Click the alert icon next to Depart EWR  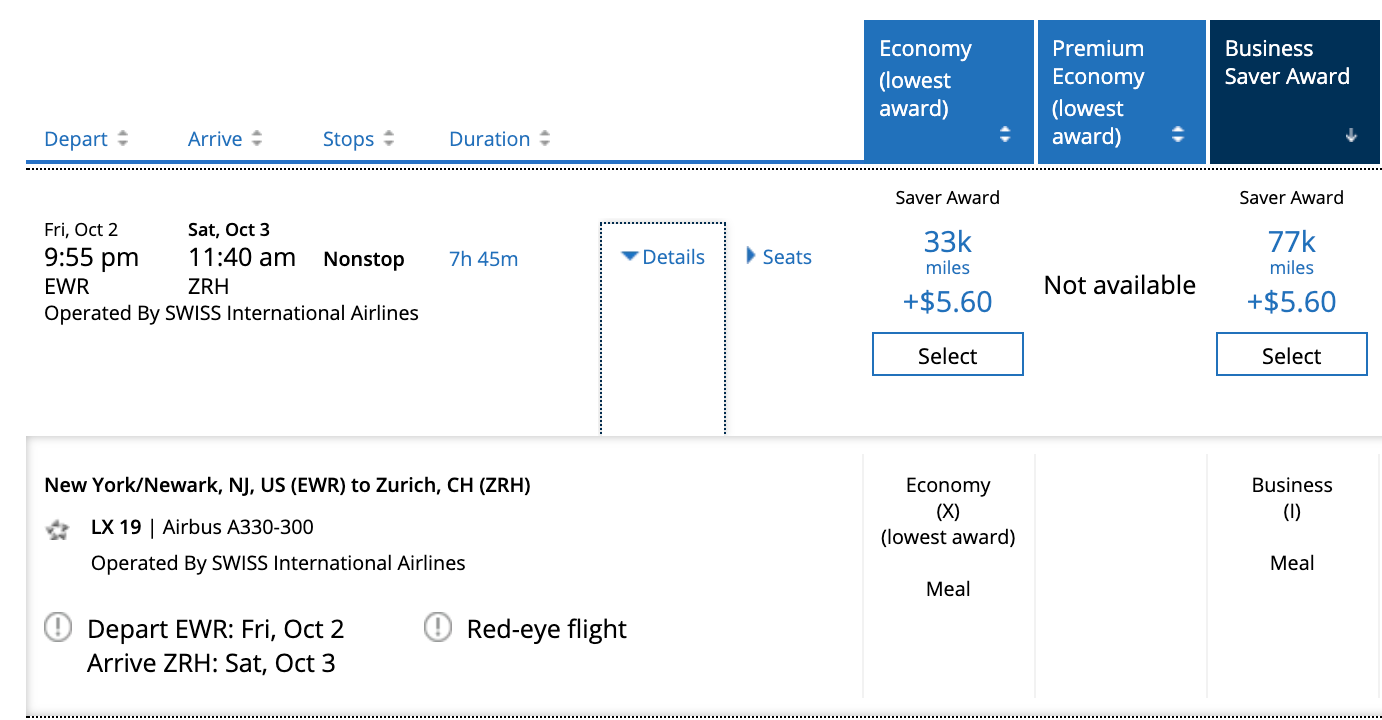point(59,628)
